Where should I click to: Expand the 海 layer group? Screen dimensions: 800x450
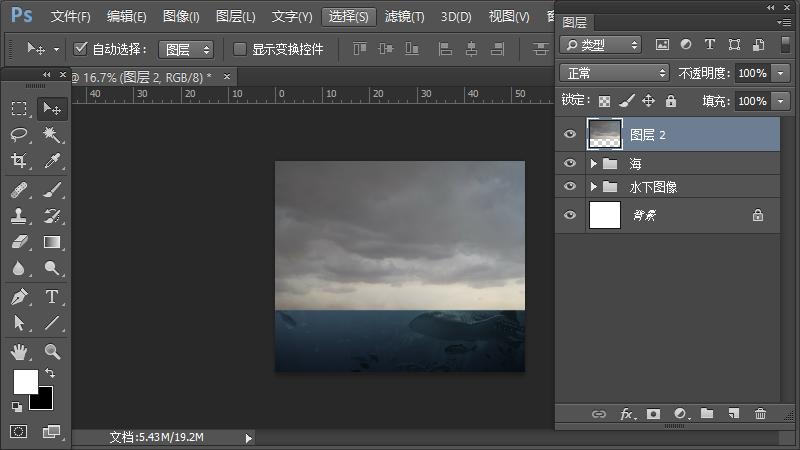[x=593, y=163]
